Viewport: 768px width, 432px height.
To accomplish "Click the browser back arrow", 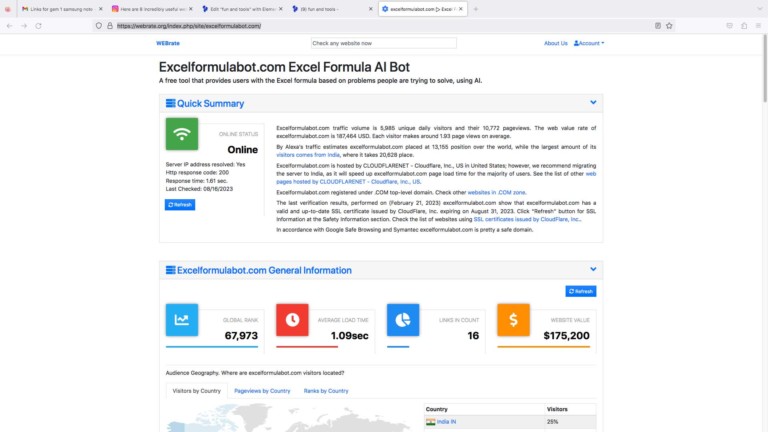I will (x=9, y=25).
